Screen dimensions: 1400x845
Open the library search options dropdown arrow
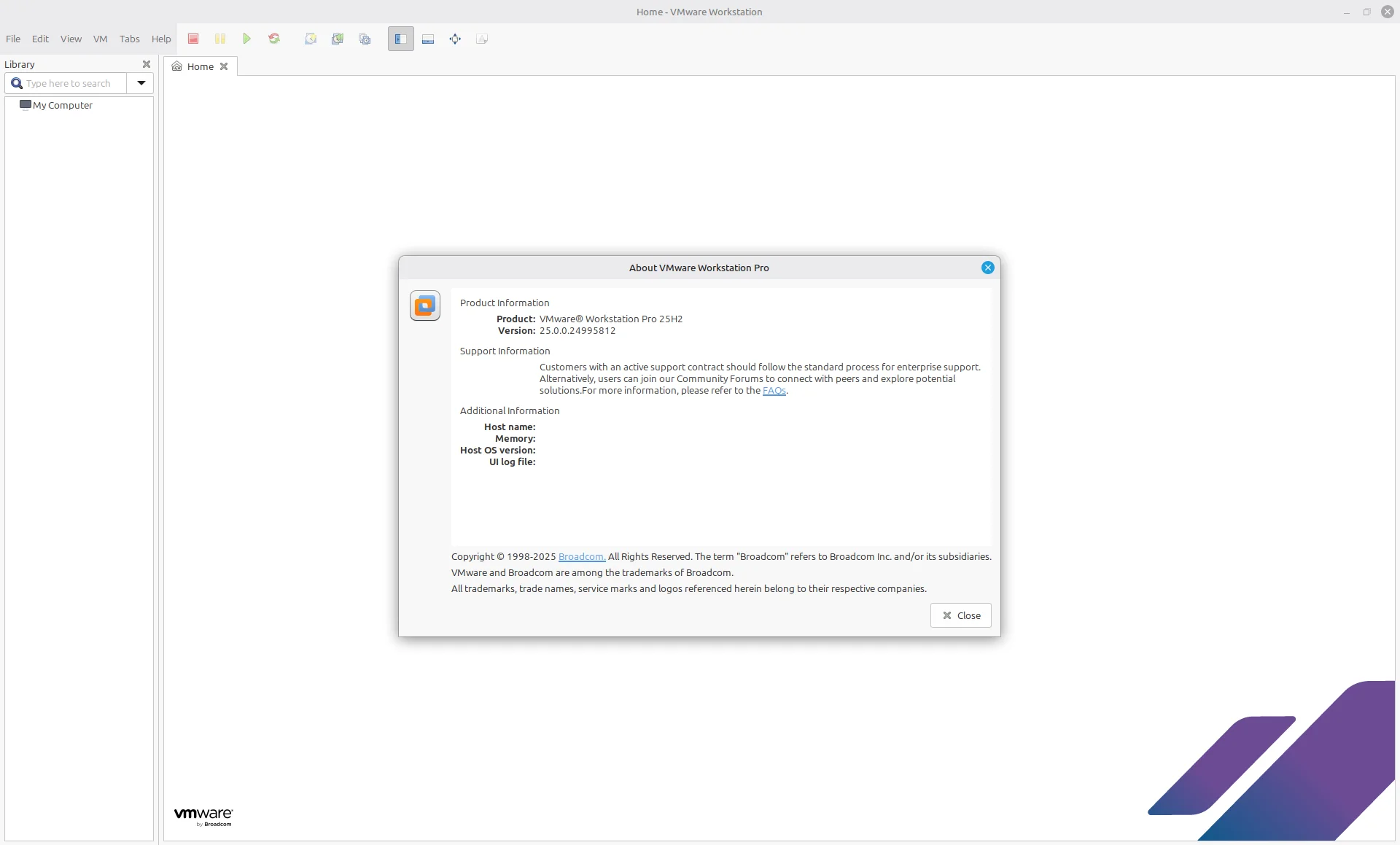141,83
